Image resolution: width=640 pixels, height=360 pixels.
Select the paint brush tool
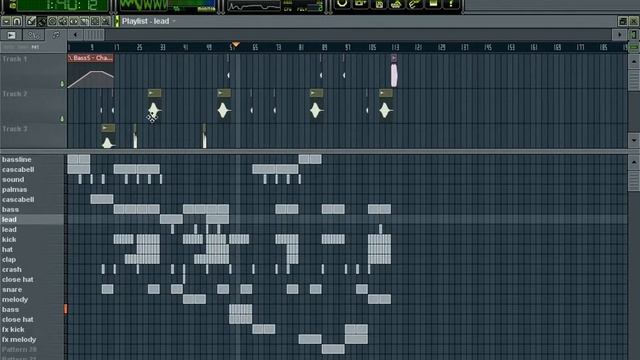tap(42, 21)
